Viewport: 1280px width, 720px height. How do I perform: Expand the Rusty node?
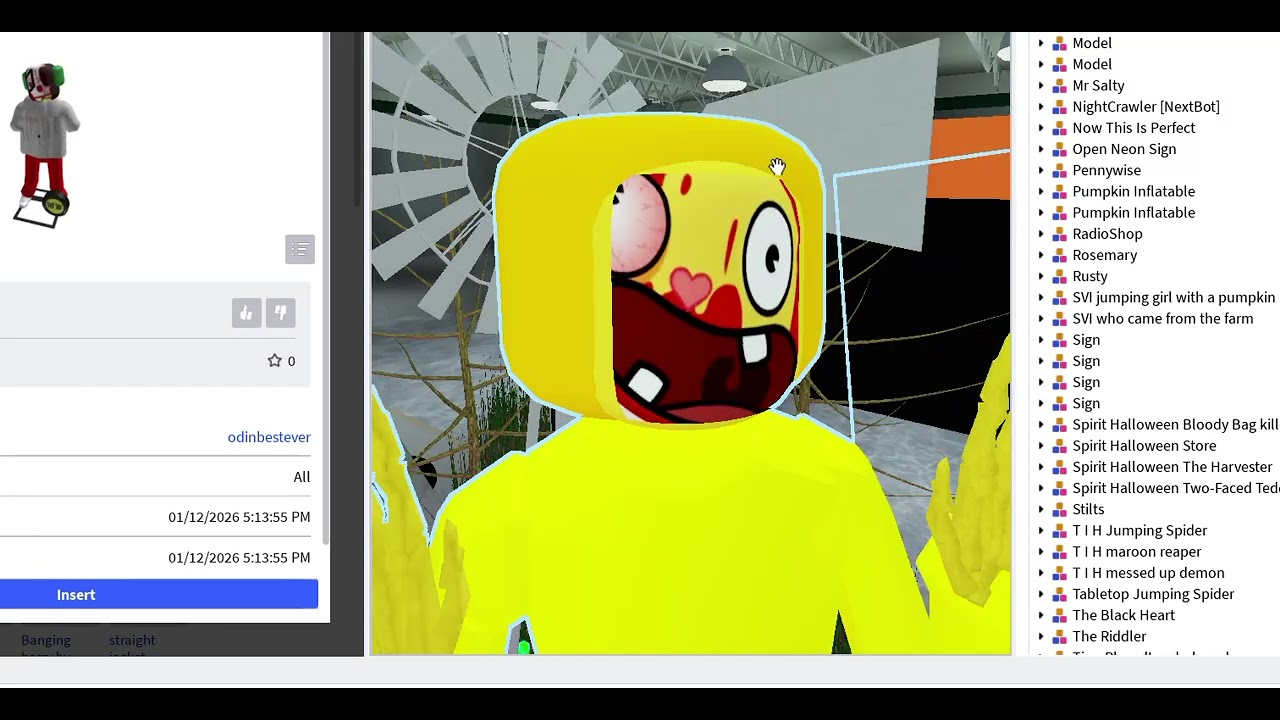1041,277
